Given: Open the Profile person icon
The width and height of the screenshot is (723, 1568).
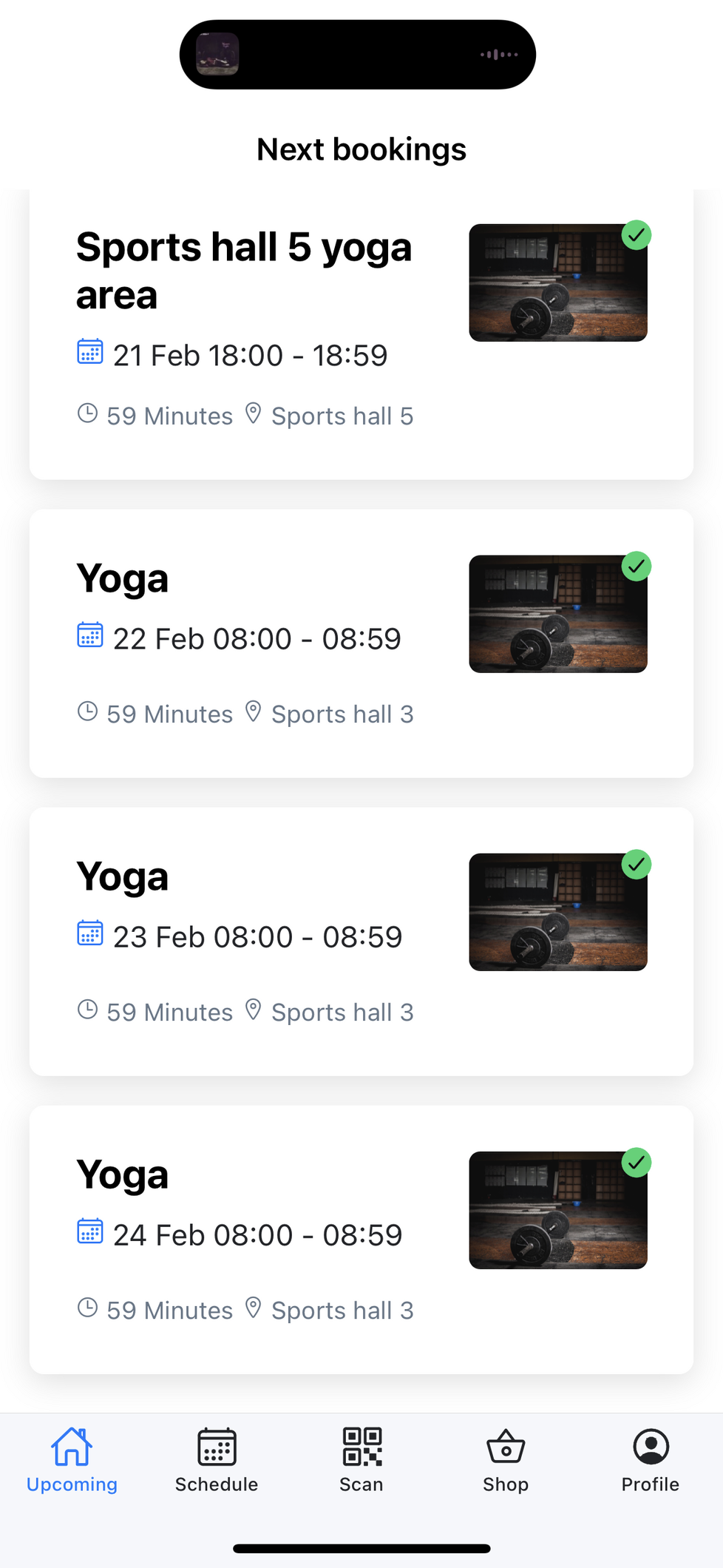Looking at the screenshot, I should click(x=651, y=1446).
